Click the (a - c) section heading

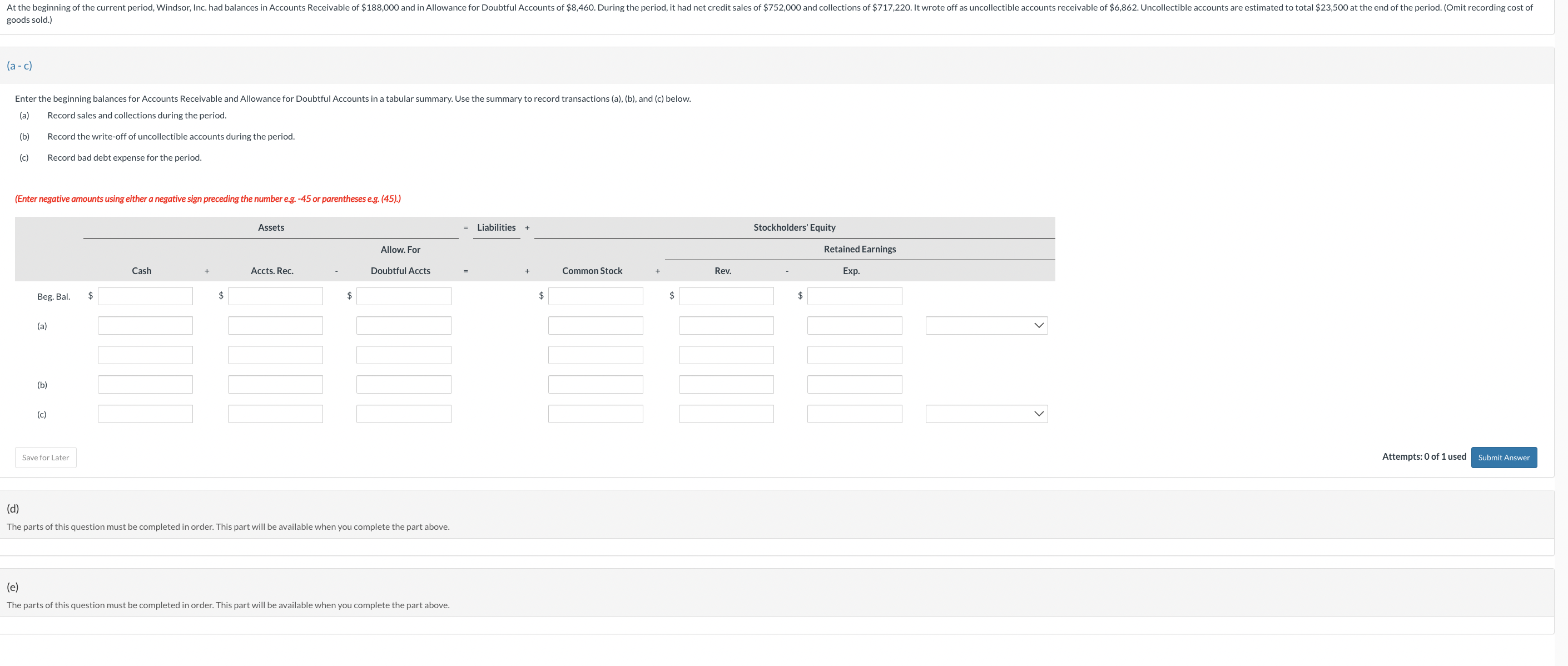19,66
